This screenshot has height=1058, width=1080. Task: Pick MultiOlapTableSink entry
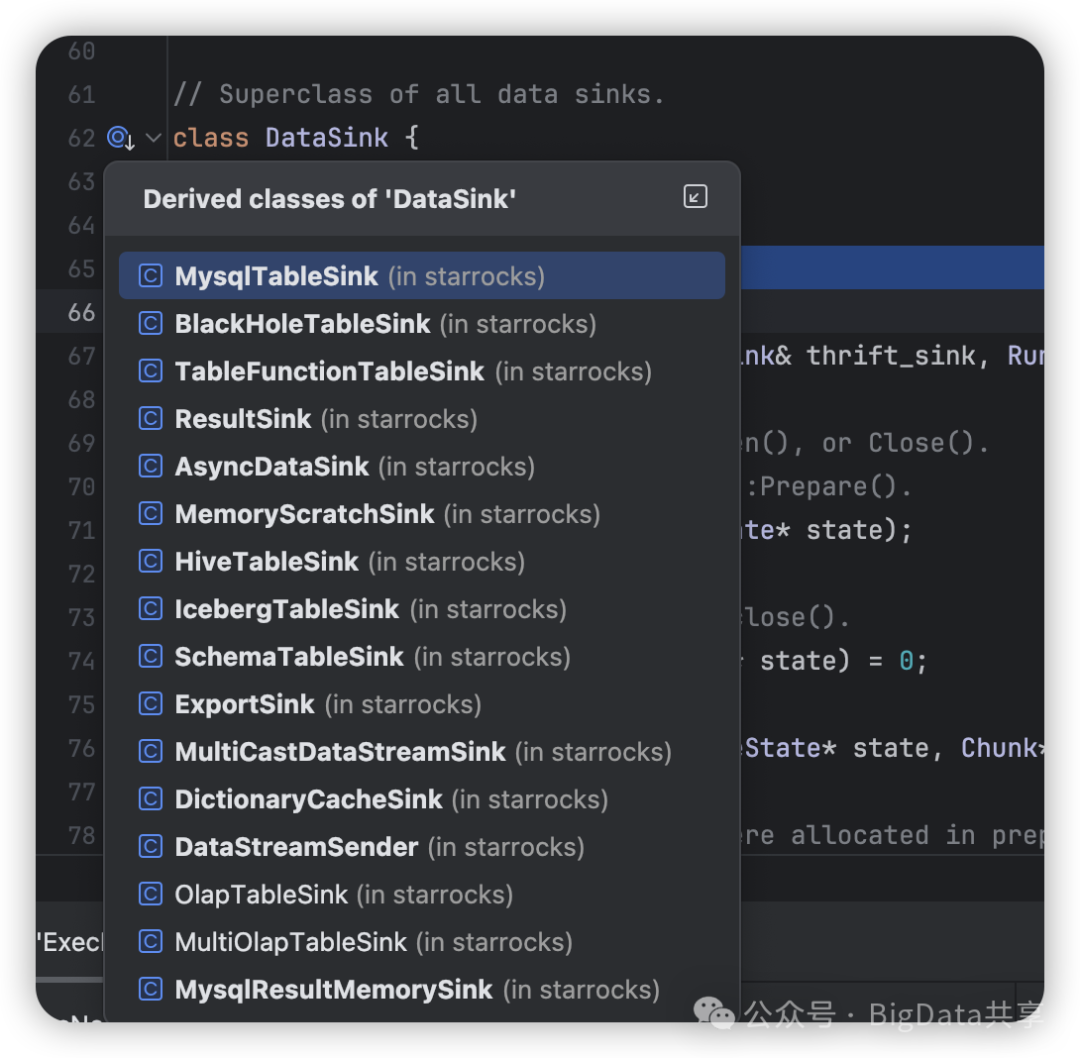(x=422, y=942)
